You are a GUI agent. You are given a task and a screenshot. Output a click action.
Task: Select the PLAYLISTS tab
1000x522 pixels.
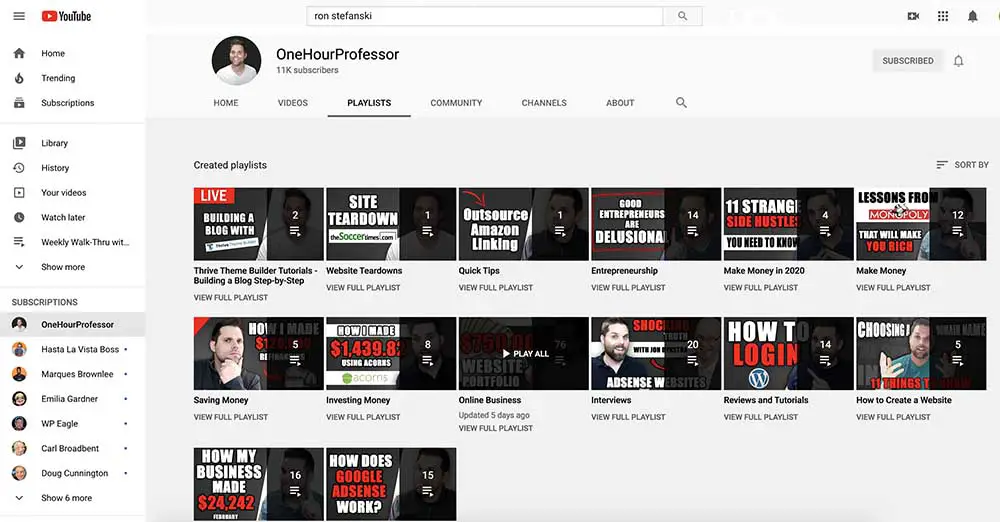pos(369,103)
